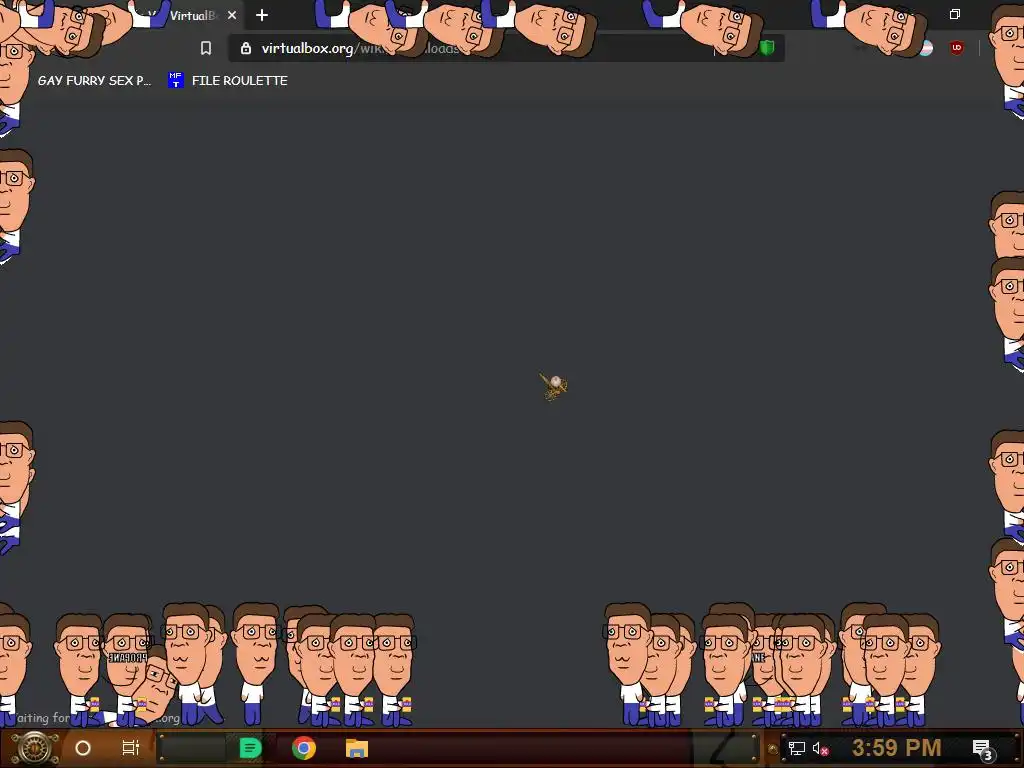
Task: Open network status tray icon
Action: 796,748
